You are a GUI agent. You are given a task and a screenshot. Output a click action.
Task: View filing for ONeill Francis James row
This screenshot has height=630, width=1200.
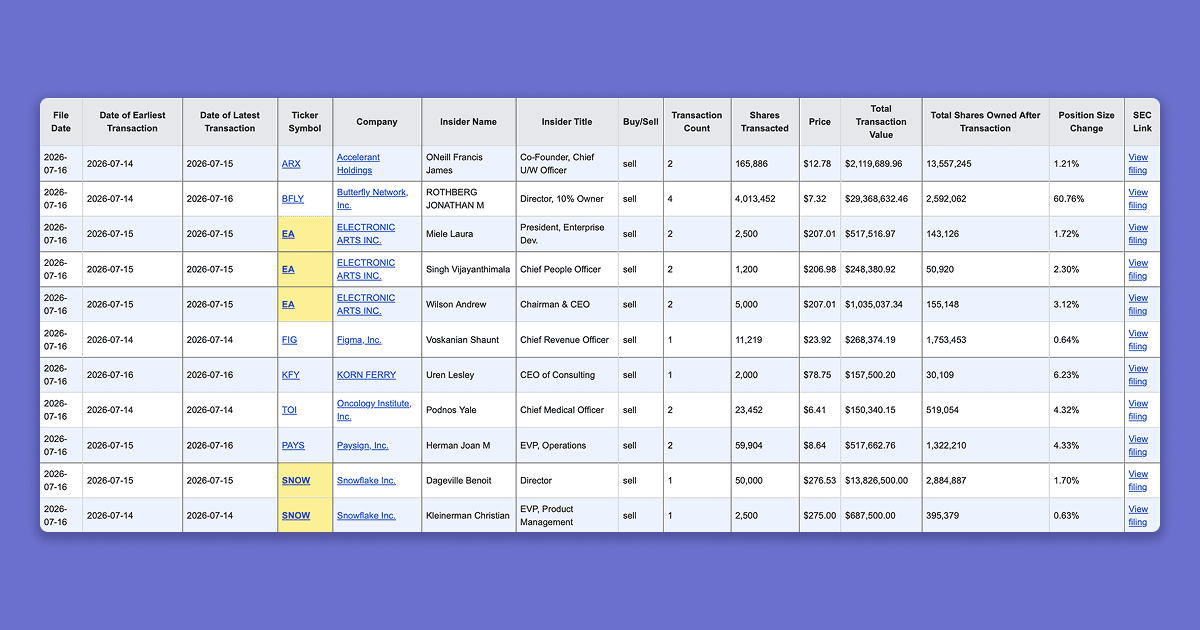click(x=1138, y=163)
